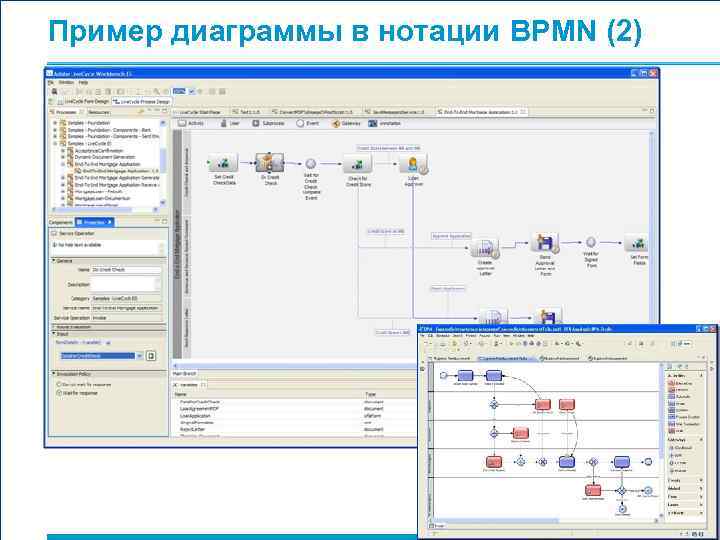Pick the Gateway tool in diagram toolbar
Image resolution: width=720 pixels, height=540 pixels.
coord(346,124)
